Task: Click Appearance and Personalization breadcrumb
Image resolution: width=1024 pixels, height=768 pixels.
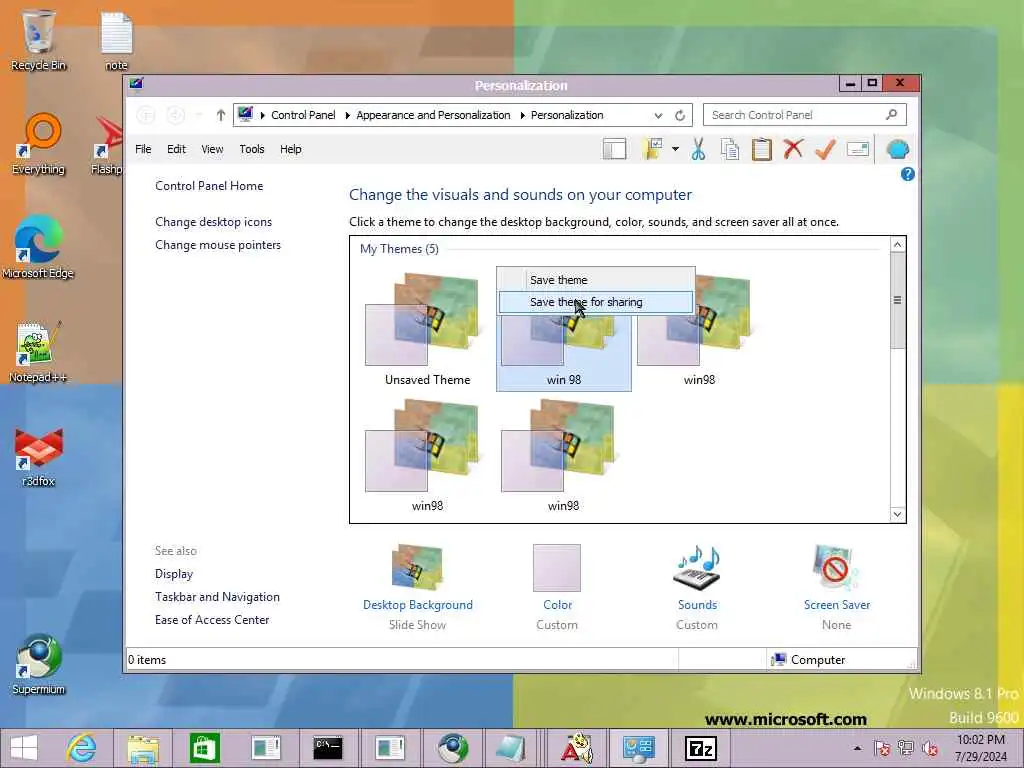Action: [433, 115]
